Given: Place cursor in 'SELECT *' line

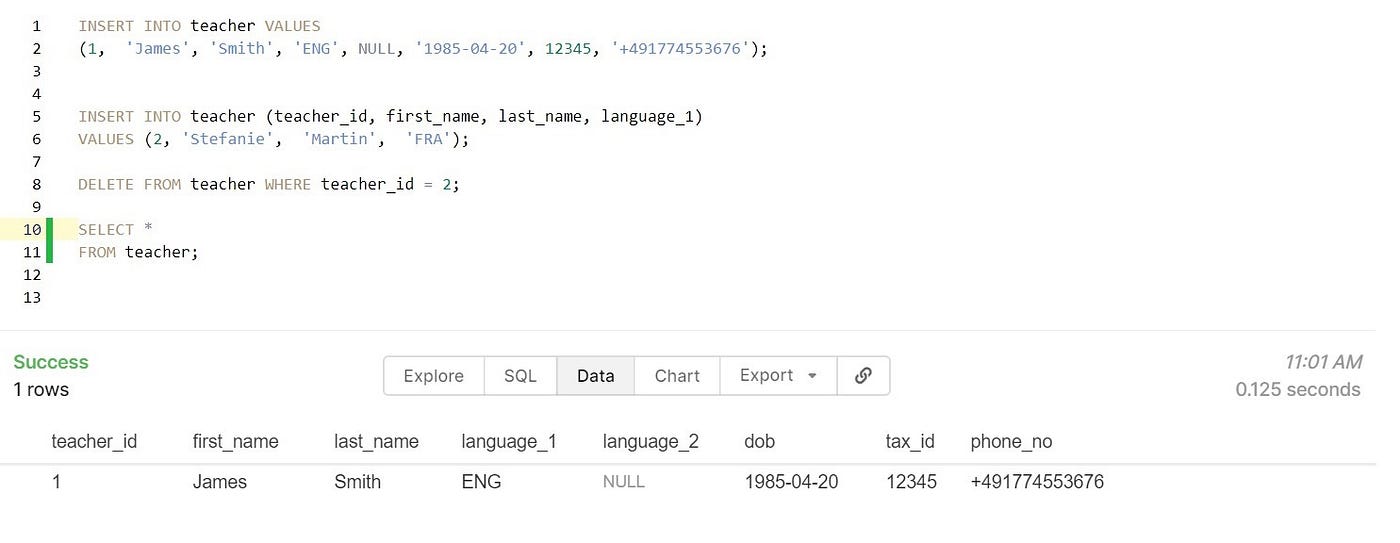Looking at the screenshot, I should [x=115, y=229].
